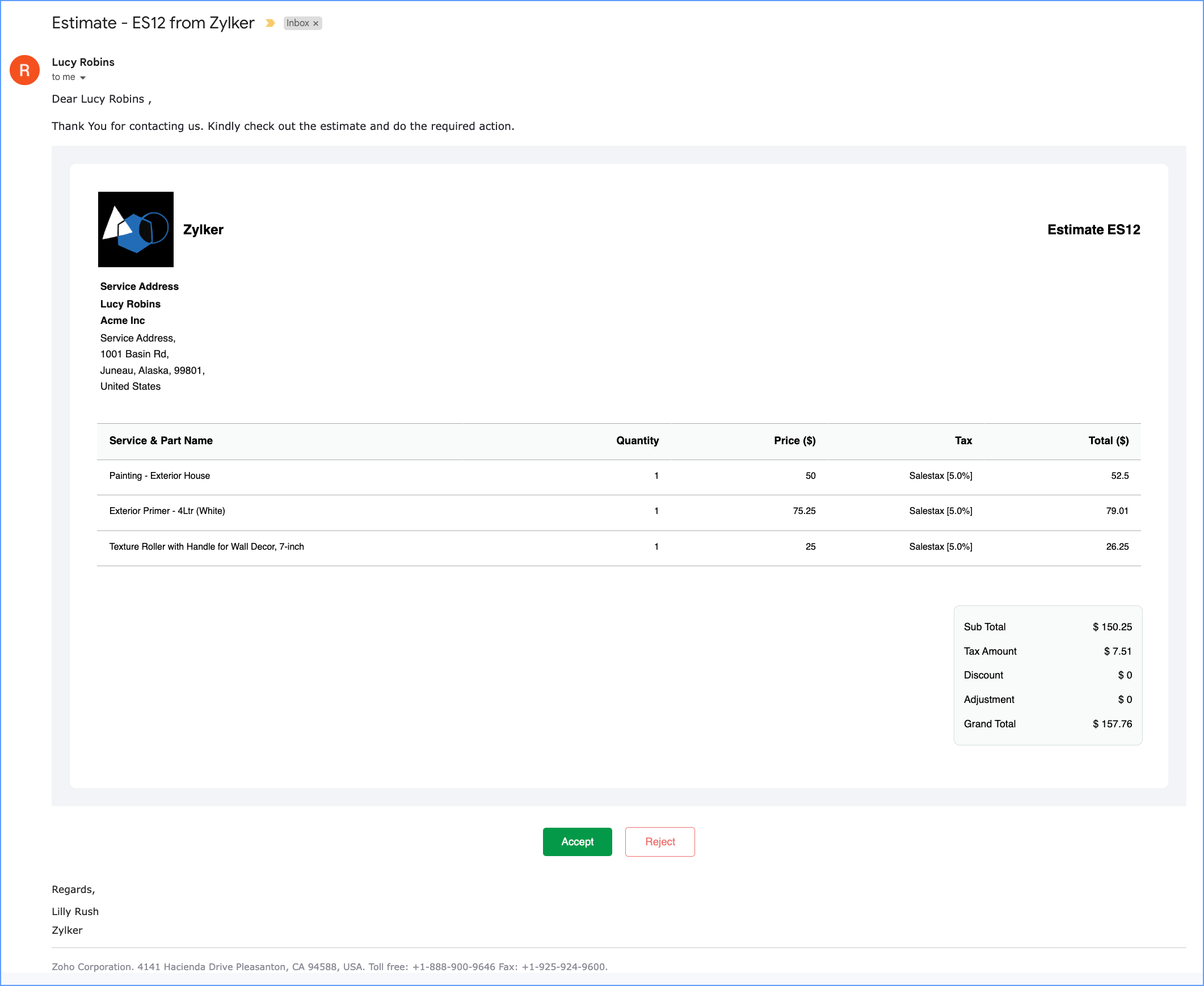
Task: Click the 75.25 price value
Action: point(804,511)
